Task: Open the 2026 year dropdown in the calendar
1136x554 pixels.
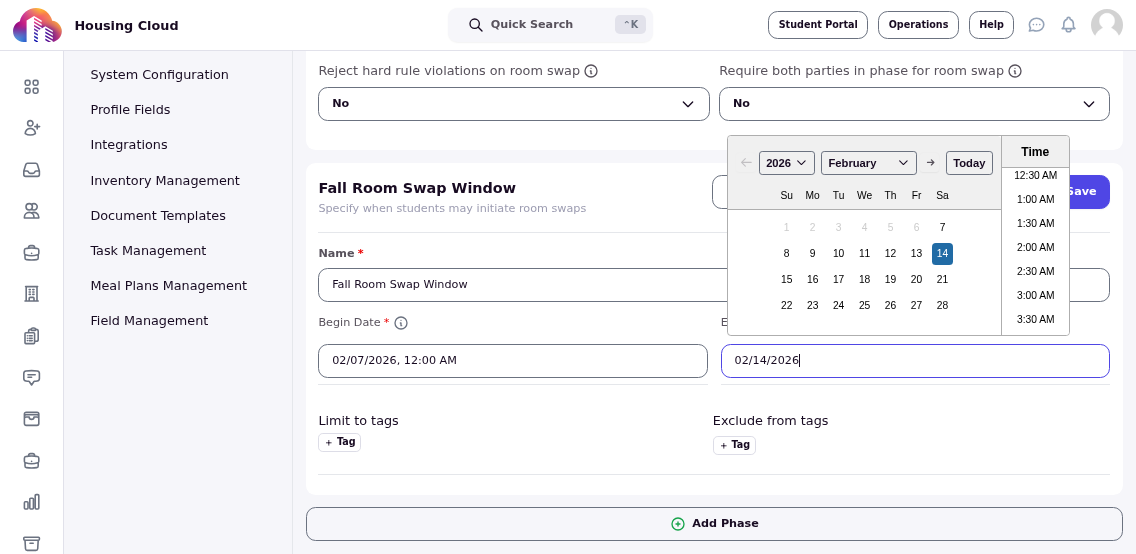Action: (x=787, y=163)
